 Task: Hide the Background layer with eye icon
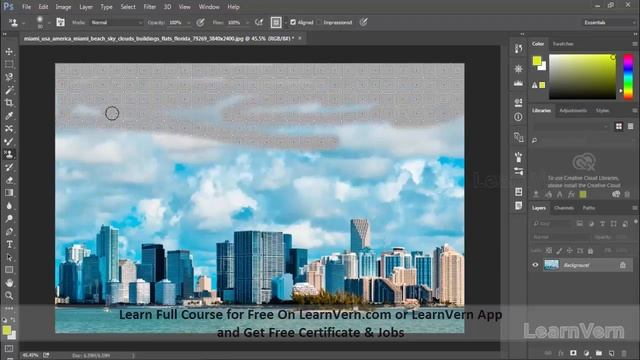tap(535, 265)
